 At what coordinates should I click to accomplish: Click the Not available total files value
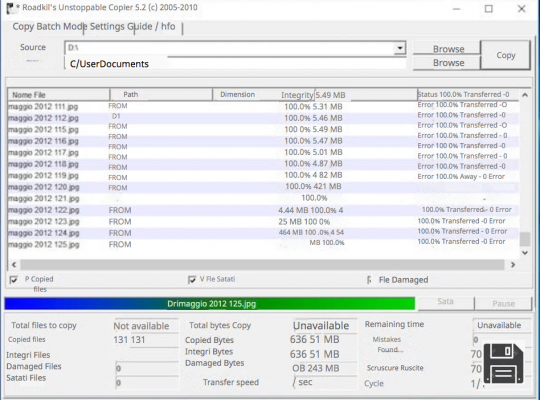coord(141,326)
